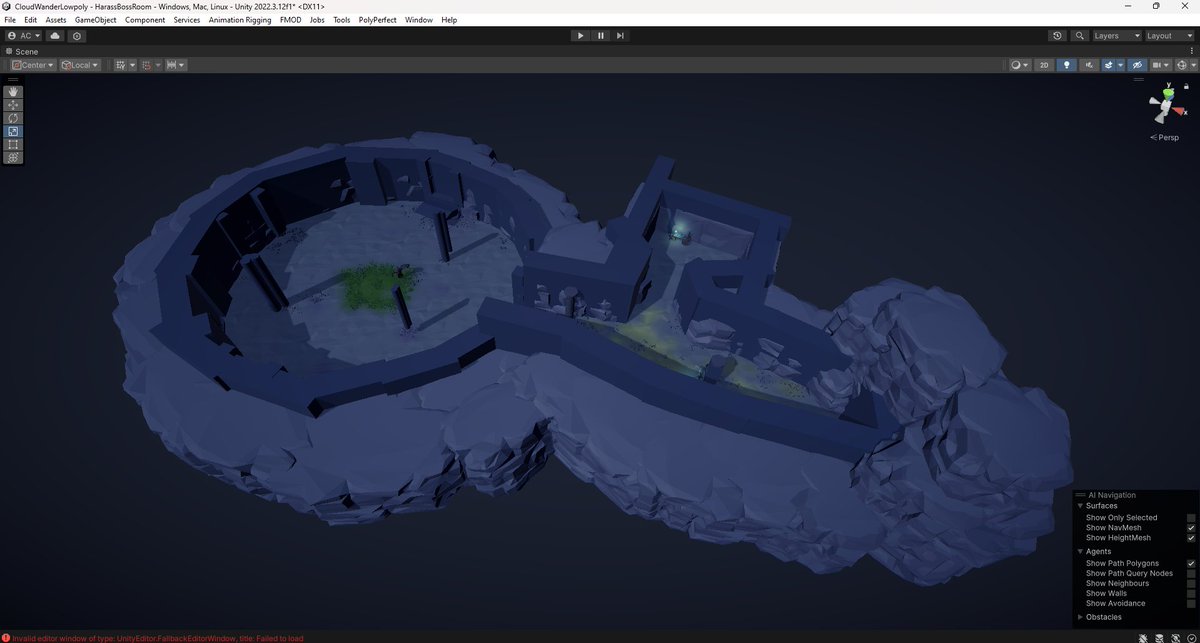Open scene effects dropdown arrow
Image resolution: width=1200 pixels, height=643 pixels.
coord(1120,65)
